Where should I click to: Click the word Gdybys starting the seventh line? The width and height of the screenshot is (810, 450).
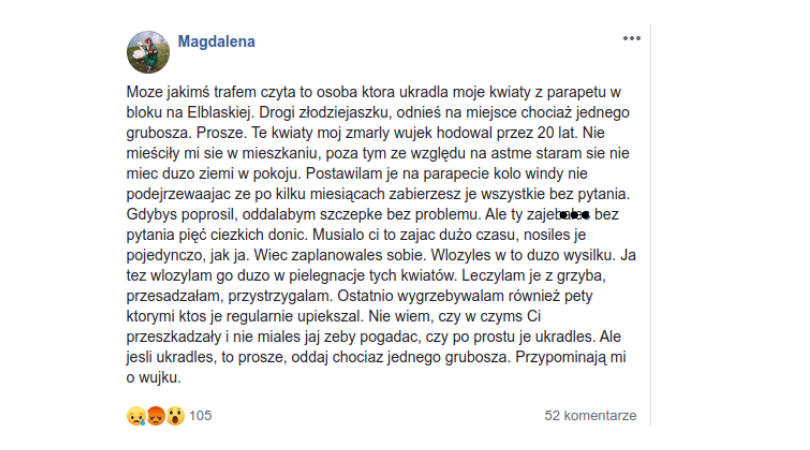coord(152,214)
